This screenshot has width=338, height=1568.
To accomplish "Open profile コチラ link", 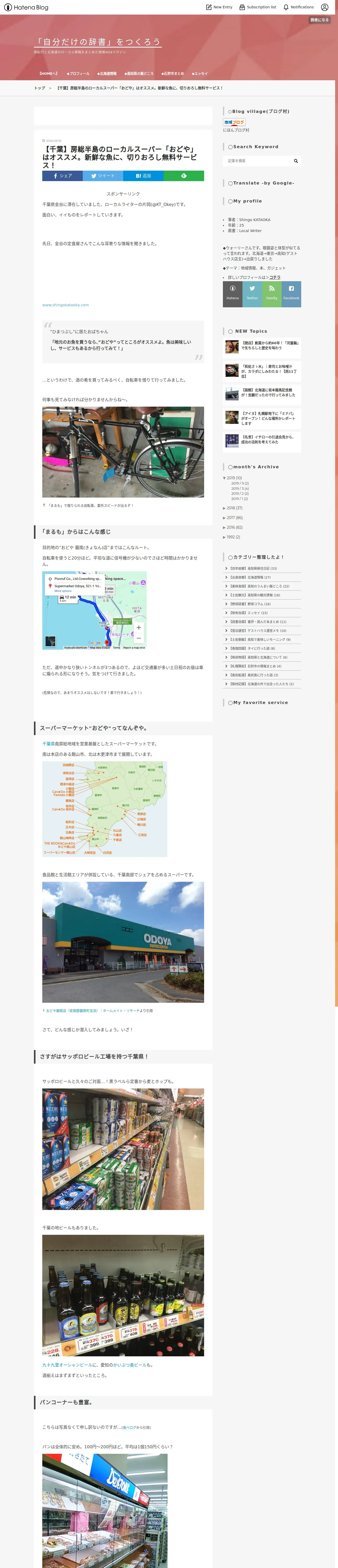I will (275, 277).
